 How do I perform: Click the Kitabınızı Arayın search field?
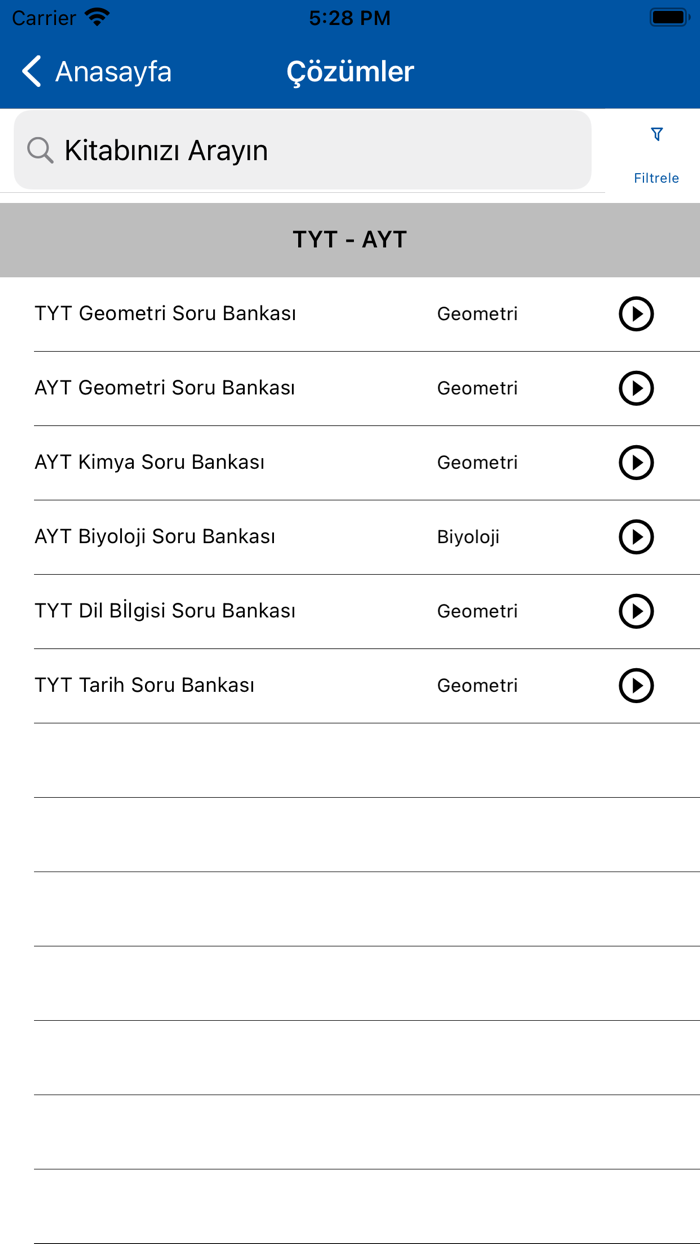click(x=300, y=150)
